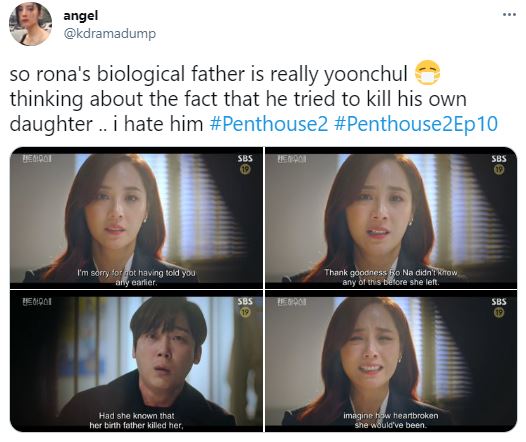Open the top-right image 'Thank goodness Ro Na didn't know'
The image size is (526, 442).
pos(391,218)
